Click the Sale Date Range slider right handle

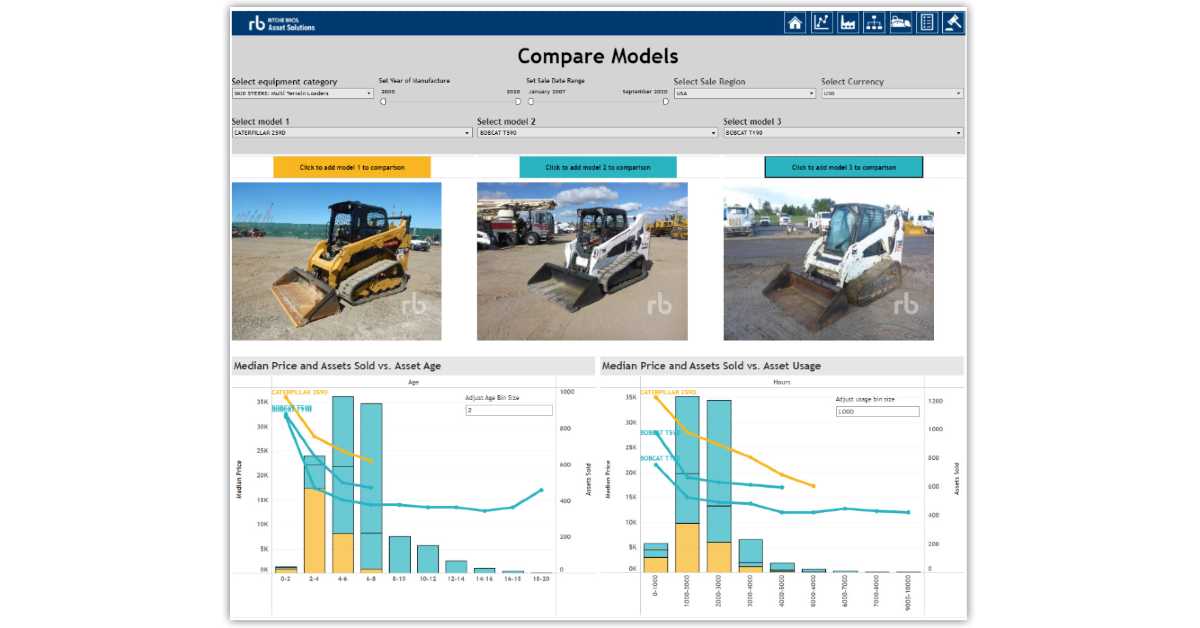(665, 101)
